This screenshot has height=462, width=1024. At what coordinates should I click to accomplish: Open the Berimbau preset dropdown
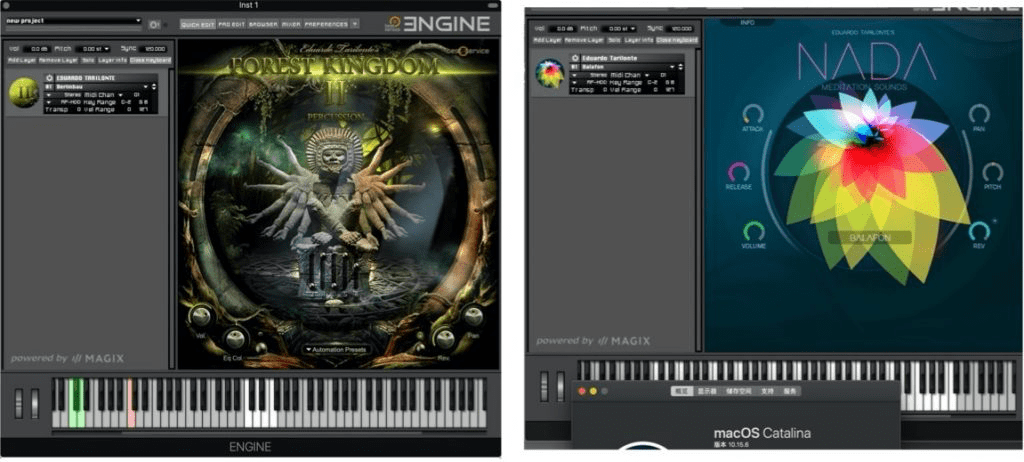[x=146, y=86]
